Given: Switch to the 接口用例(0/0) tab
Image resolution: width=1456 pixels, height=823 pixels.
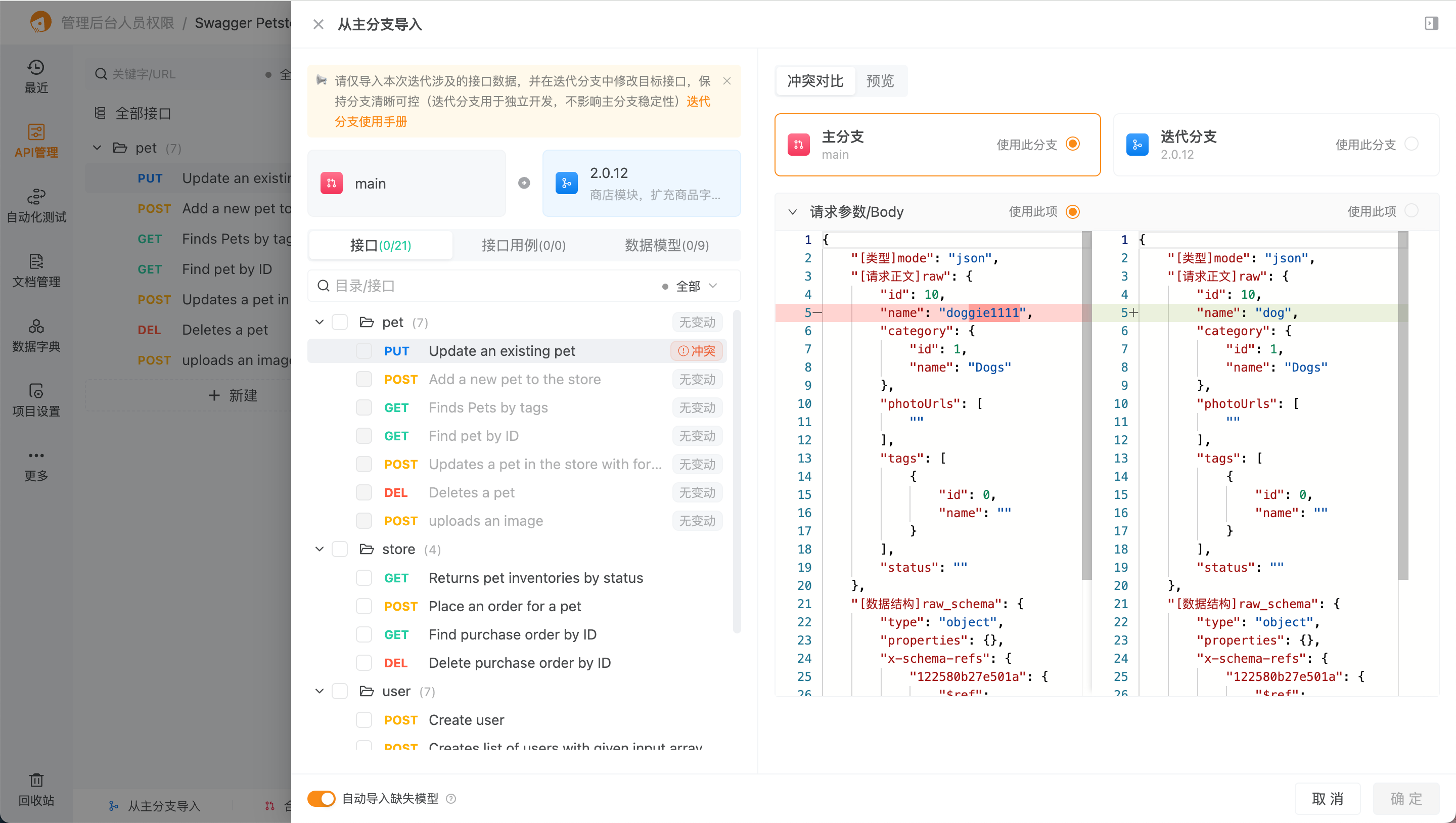Looking at the screenshot, I should click(523, 245).
